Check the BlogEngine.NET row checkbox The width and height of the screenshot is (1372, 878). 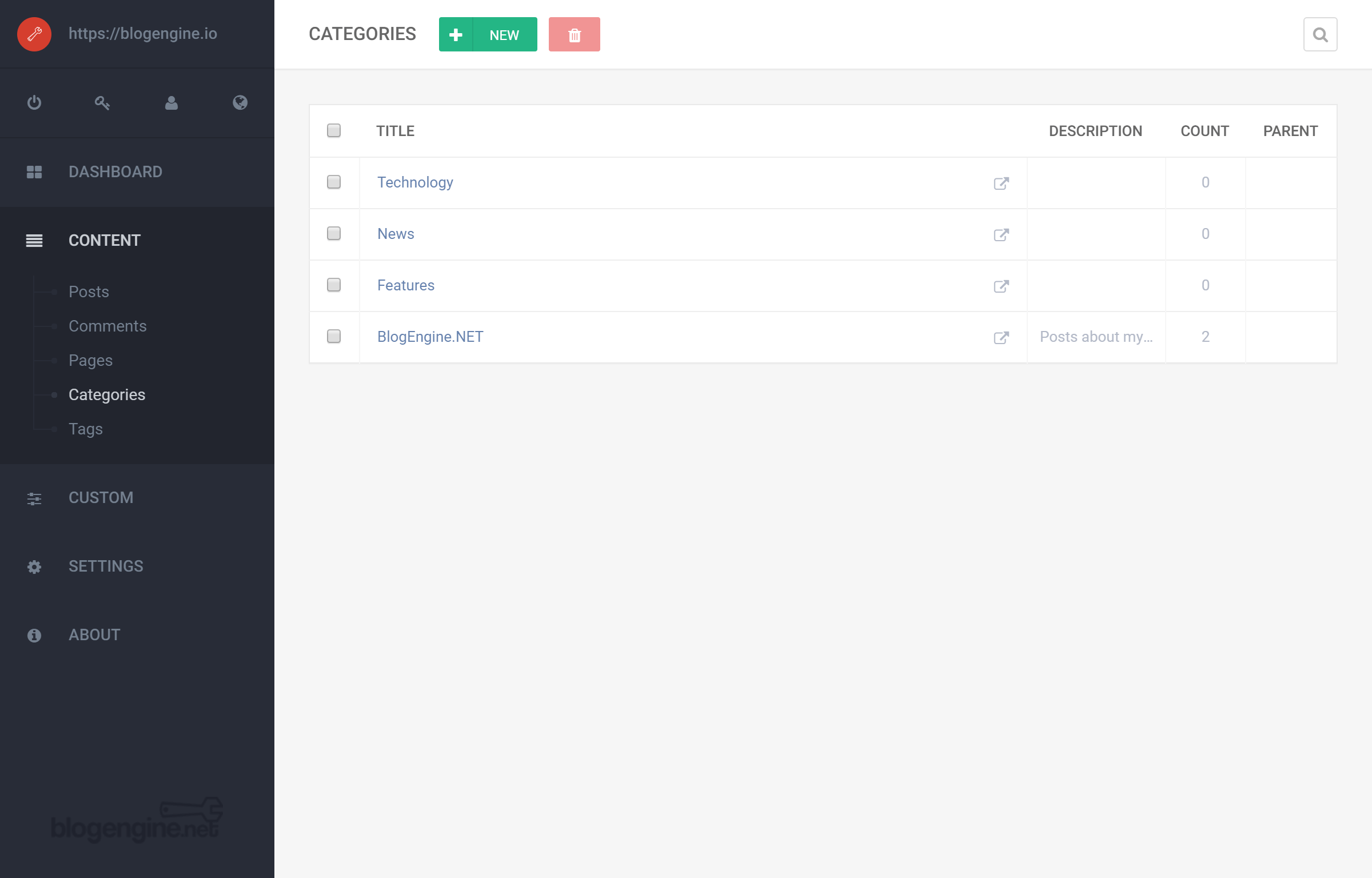coord(334,336)
